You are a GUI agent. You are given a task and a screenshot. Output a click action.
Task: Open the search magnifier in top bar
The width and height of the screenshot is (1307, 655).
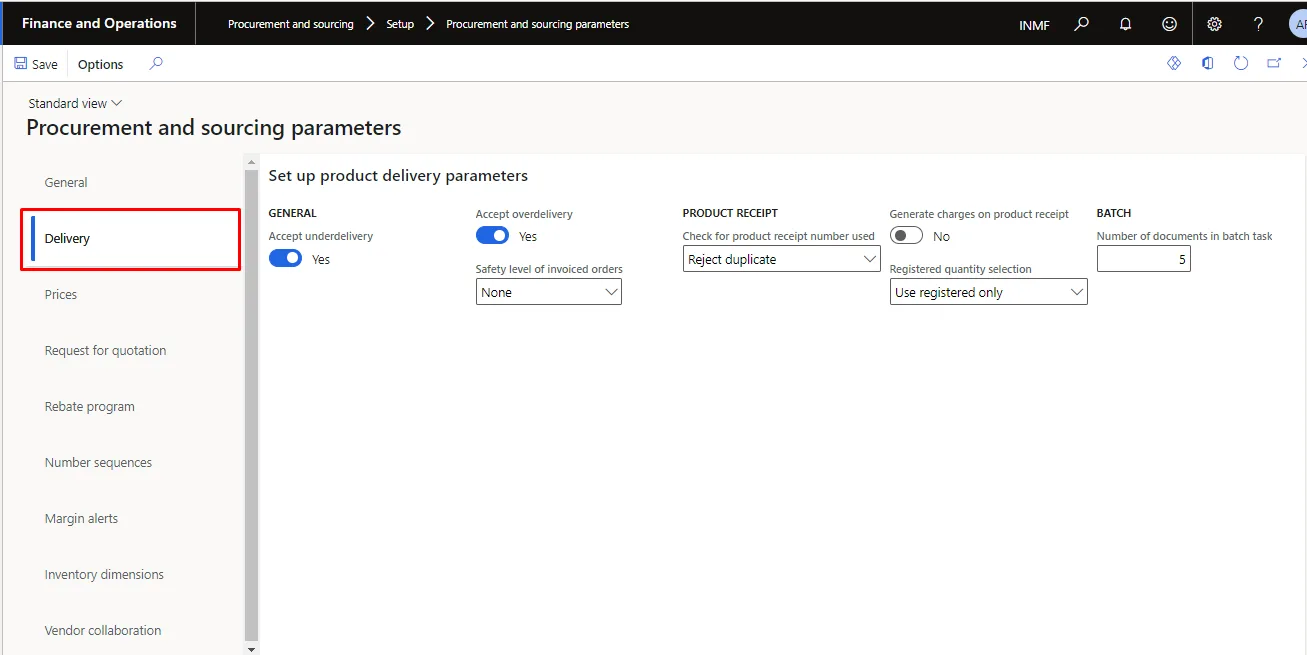[1081, 24]
